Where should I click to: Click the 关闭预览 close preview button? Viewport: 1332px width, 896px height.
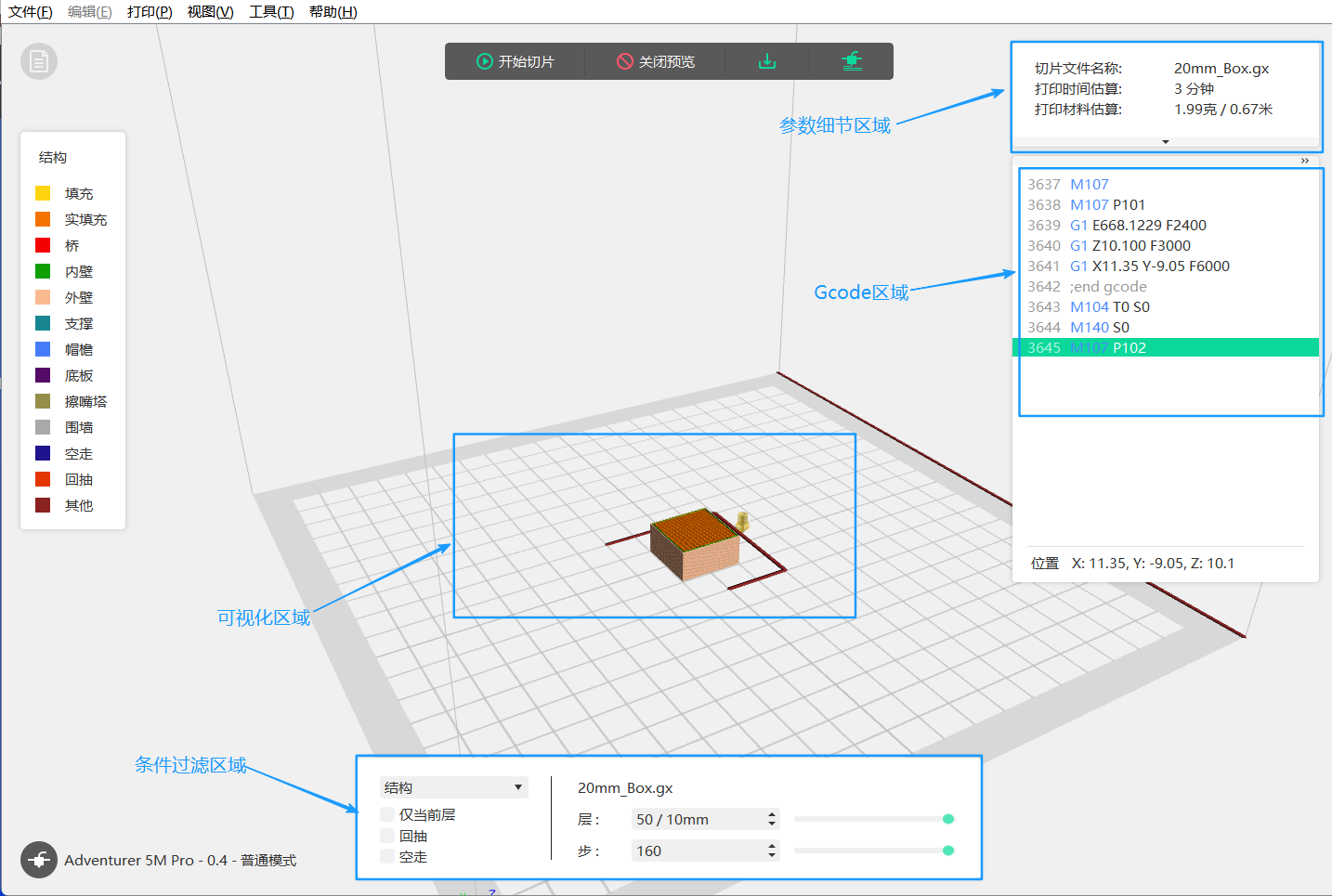coord(656,61)
